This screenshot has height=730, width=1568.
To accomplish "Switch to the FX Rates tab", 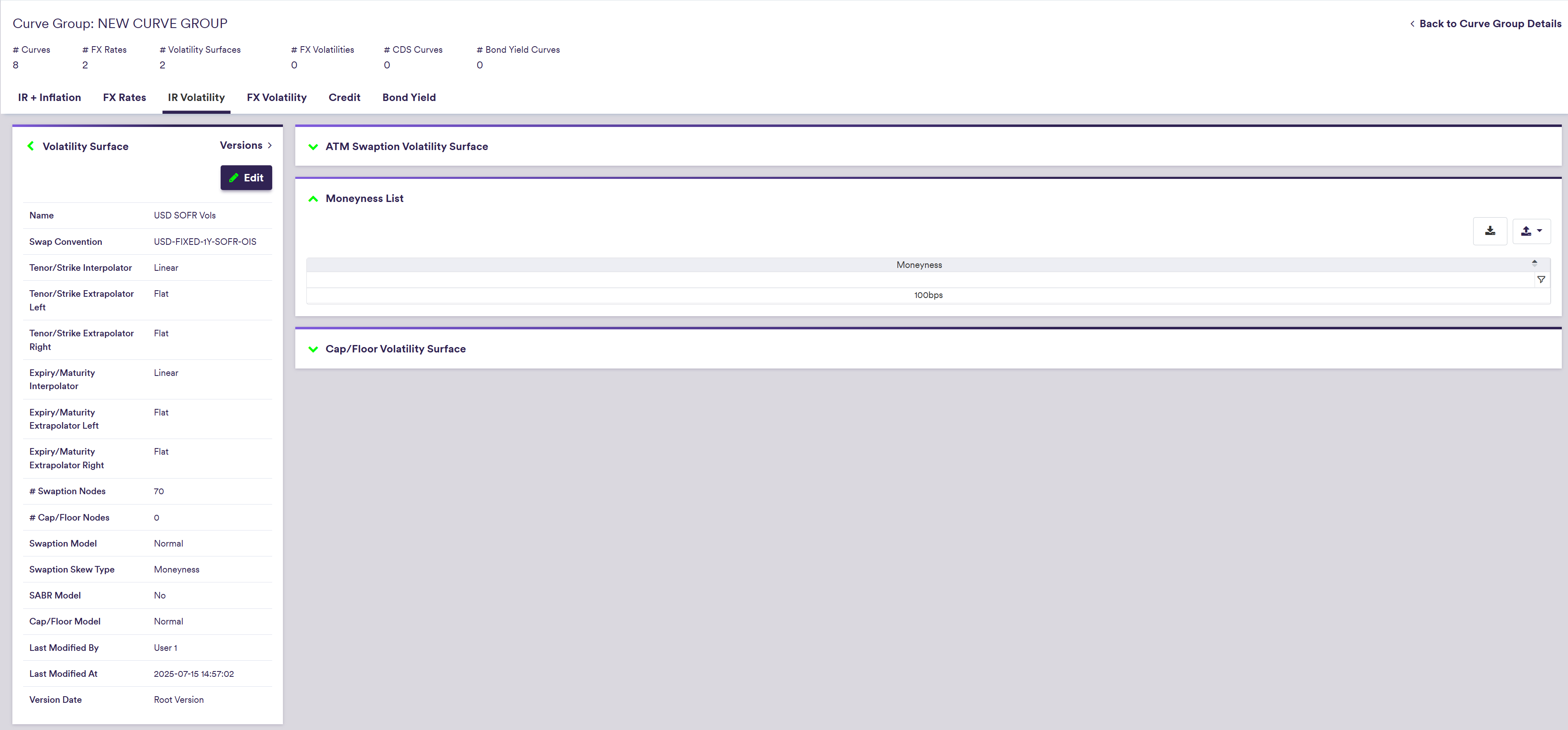I will click(x=124, y=97).
